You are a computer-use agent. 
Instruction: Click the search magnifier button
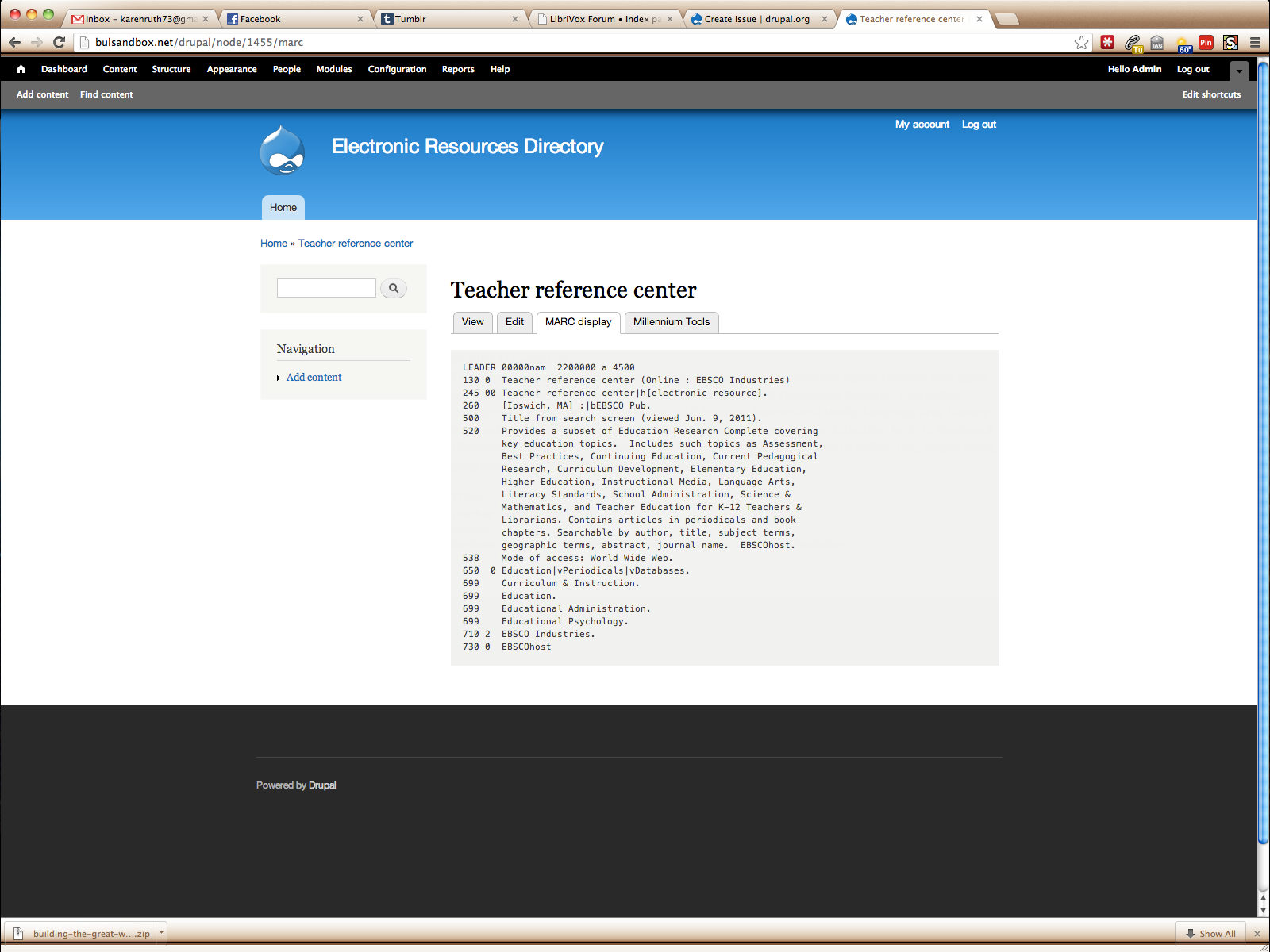(x=394, y=288)
